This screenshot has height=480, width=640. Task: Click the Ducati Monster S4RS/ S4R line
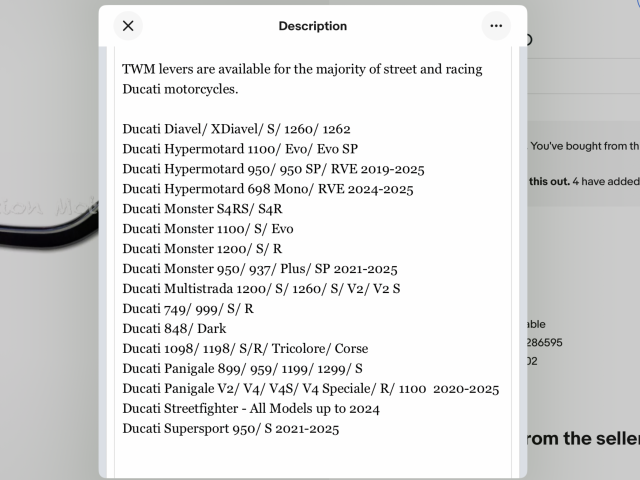(x=202, y=209)
